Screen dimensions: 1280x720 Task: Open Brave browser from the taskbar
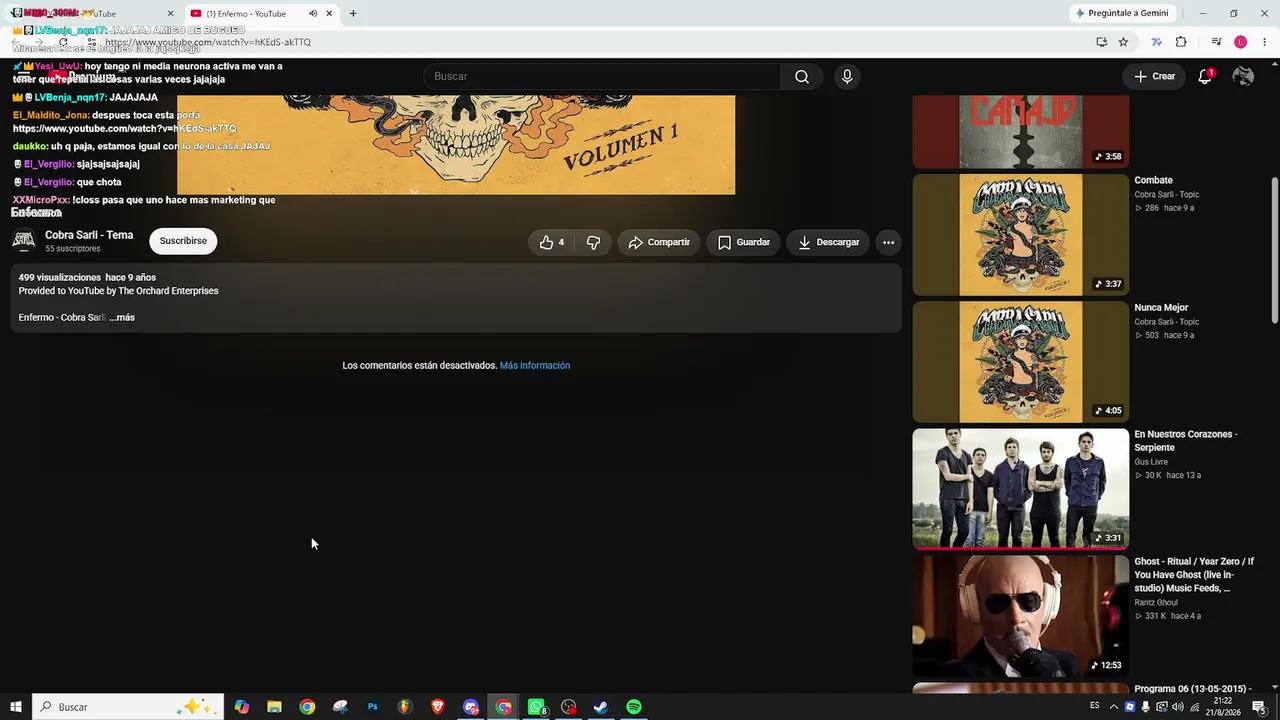(x=438, y=707)
